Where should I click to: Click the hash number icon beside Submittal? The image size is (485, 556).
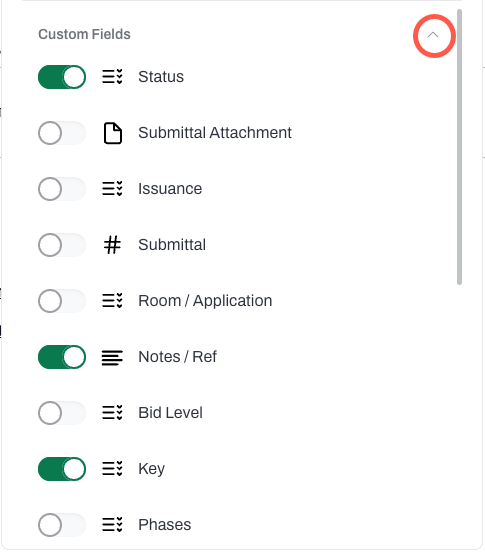(112, 245)
